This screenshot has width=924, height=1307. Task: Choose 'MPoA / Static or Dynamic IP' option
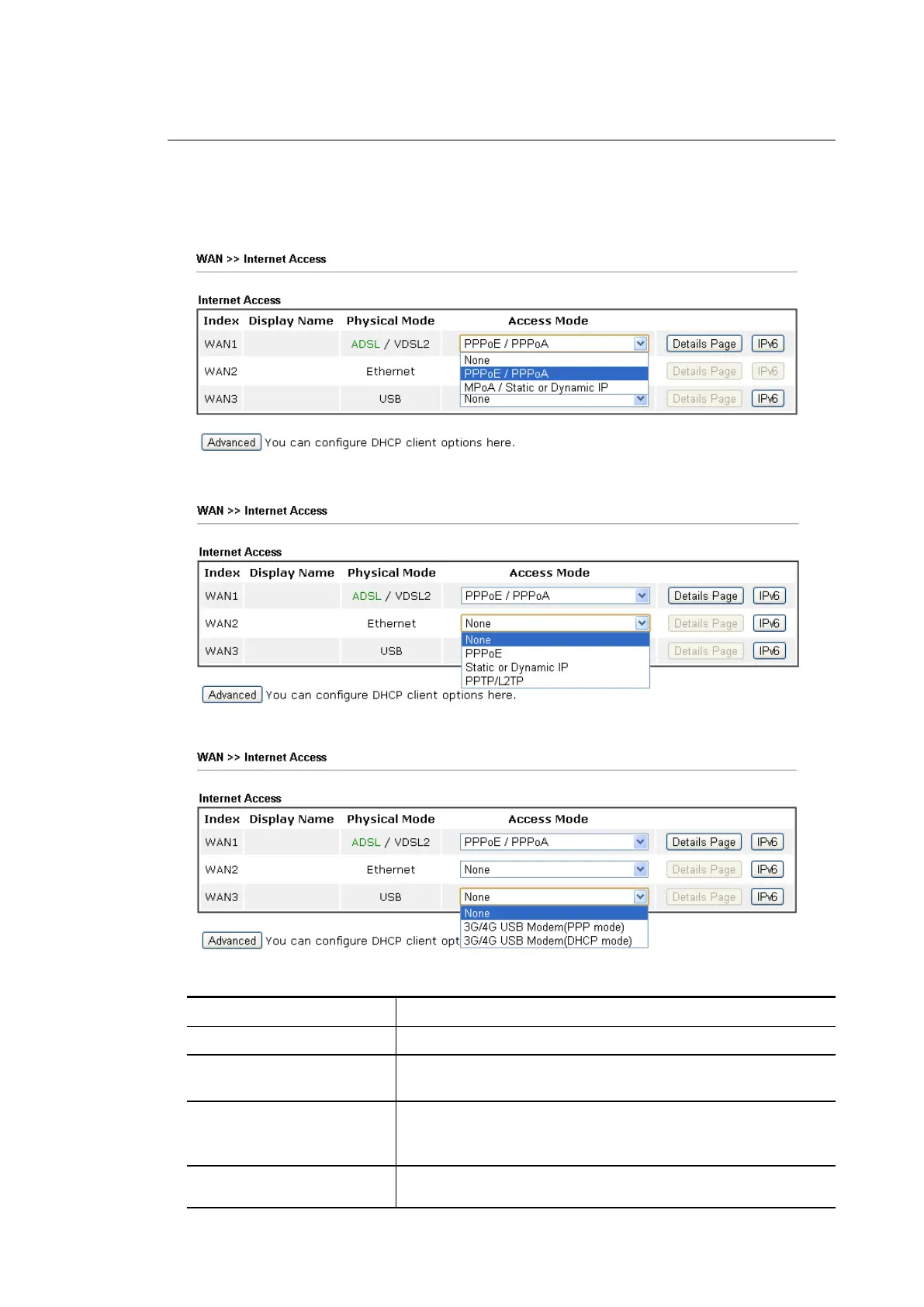coord(554,387)
